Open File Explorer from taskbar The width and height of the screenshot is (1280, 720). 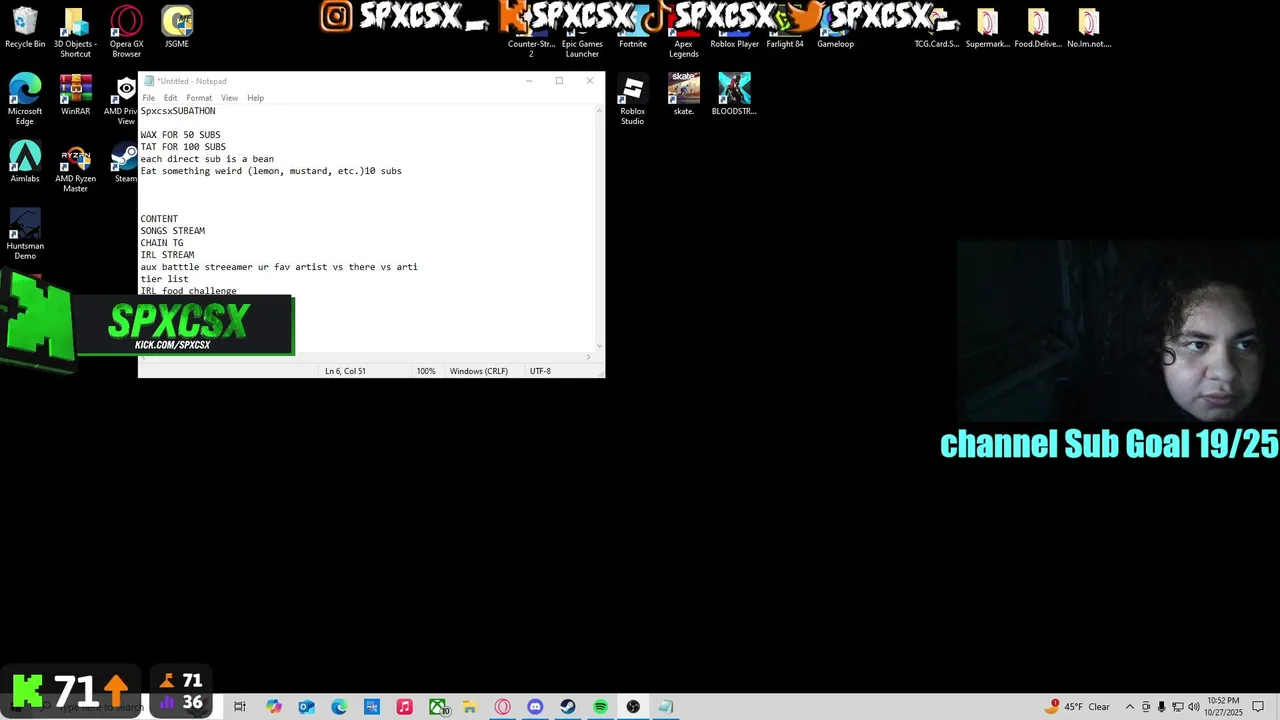coord(469,707)
